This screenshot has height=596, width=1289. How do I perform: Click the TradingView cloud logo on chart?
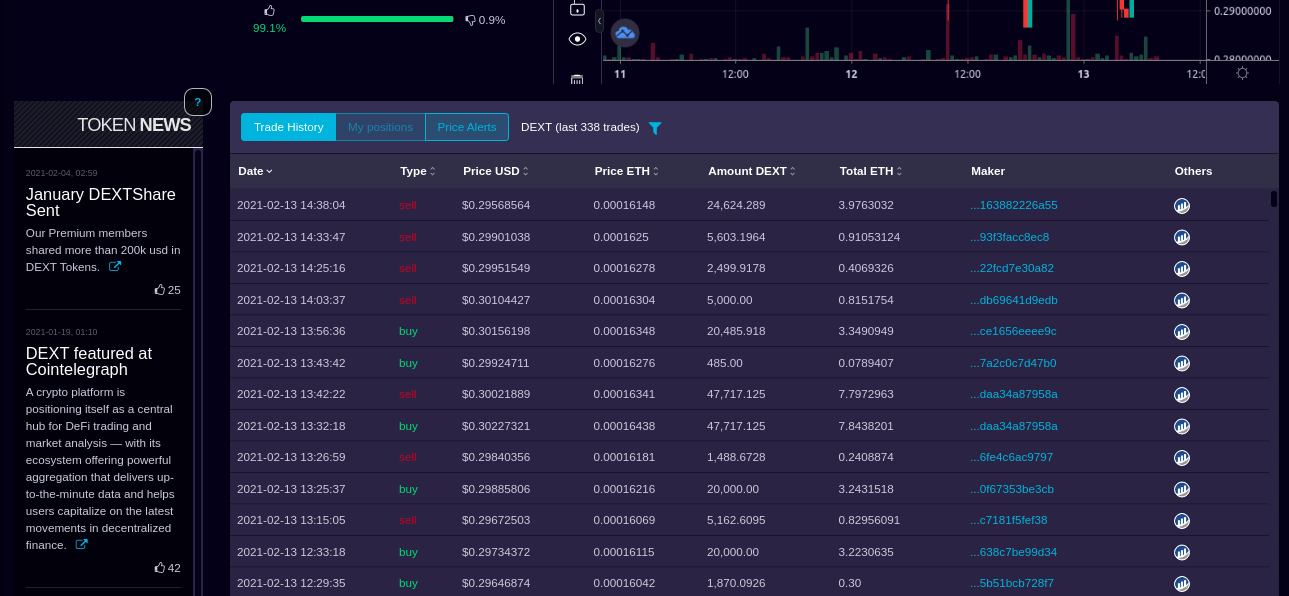[x=625, y=33]
